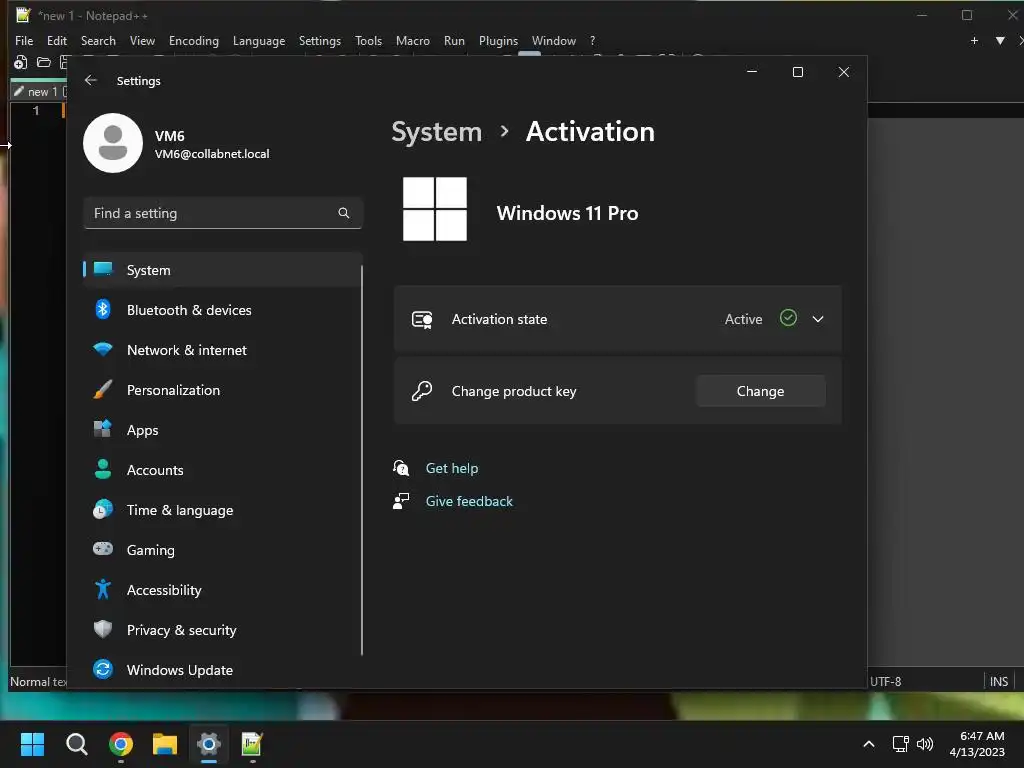Open the Notepad++ Plugins menu
The image size is (1024, 768).
click(498, 40)
